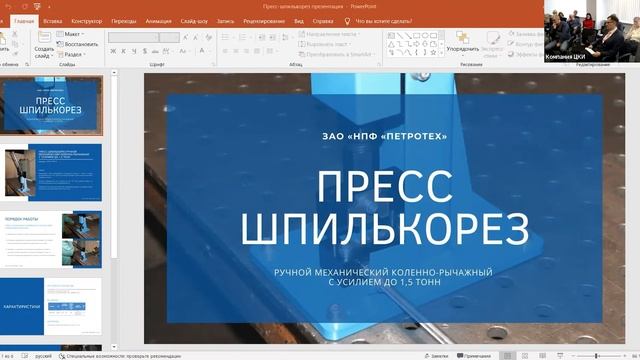Select slide 2 thumbnail with press photo

(52, 172)
